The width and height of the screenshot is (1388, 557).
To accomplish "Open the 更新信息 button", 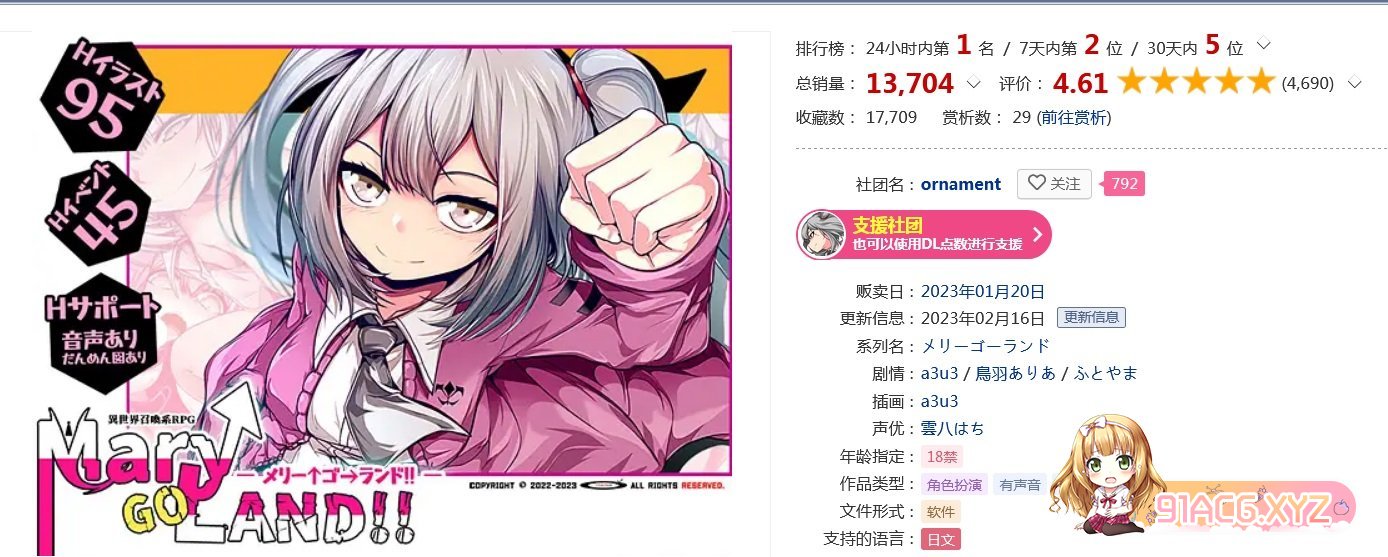I will (1091, 318).
